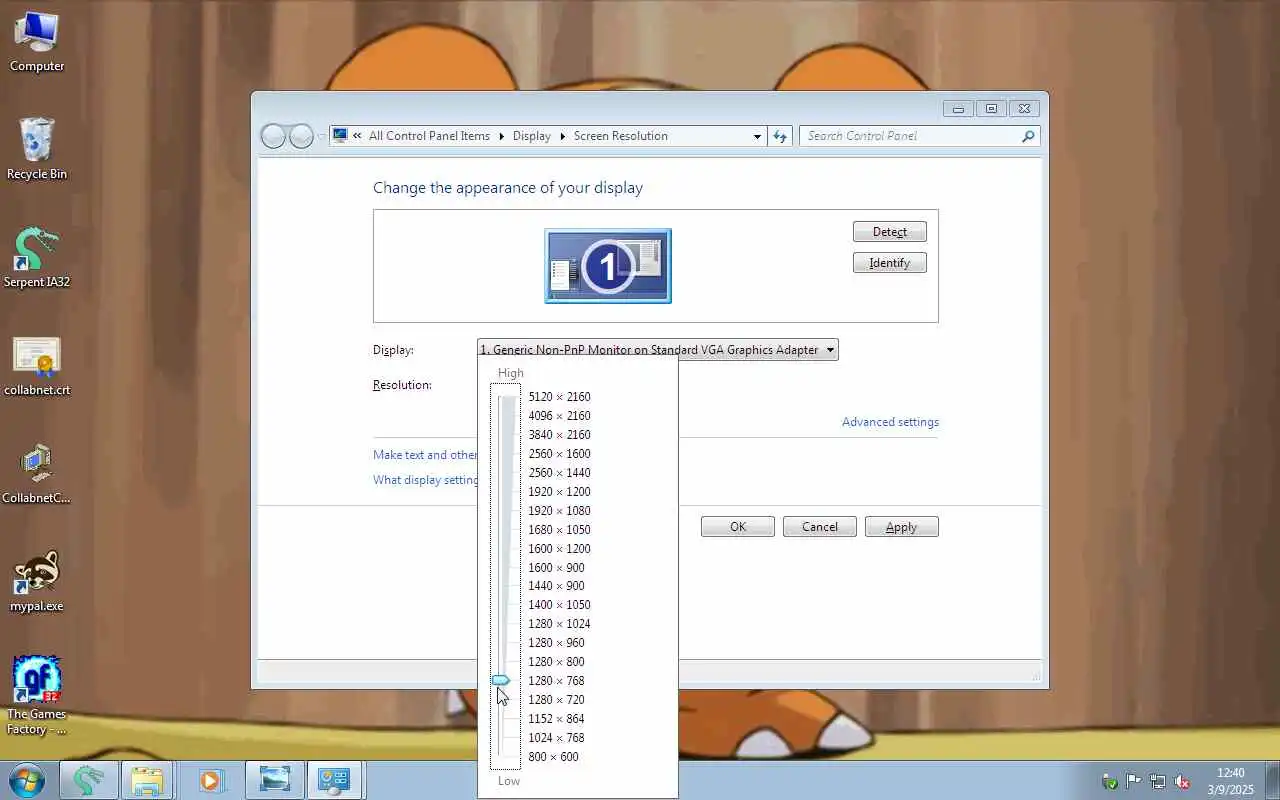Click the Cancel button
This screenshot has height=800, width=1280.
(820, 527)
